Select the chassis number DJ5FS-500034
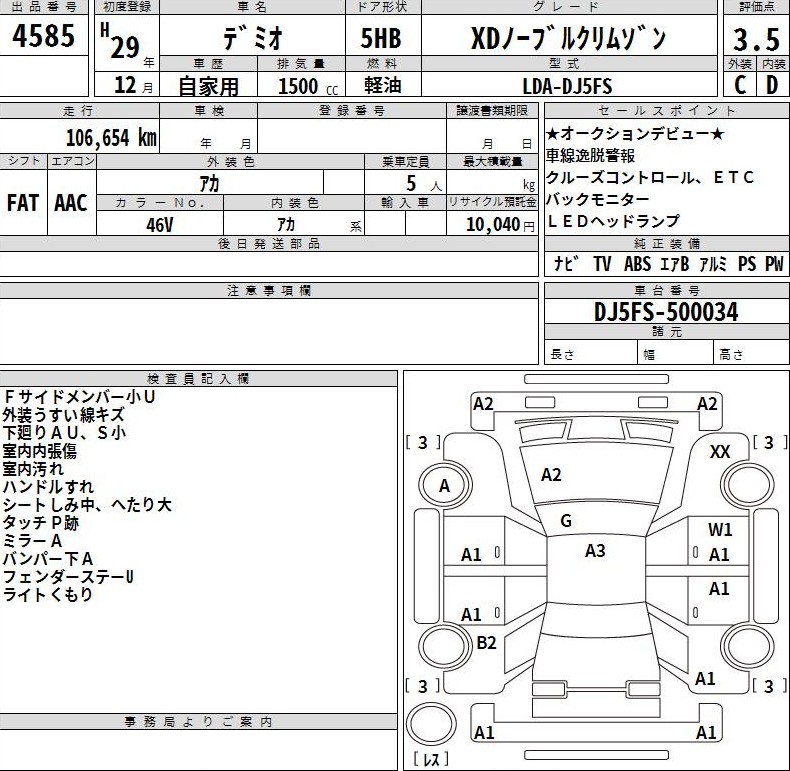790x771 pixels. click(x=666, y=311)
